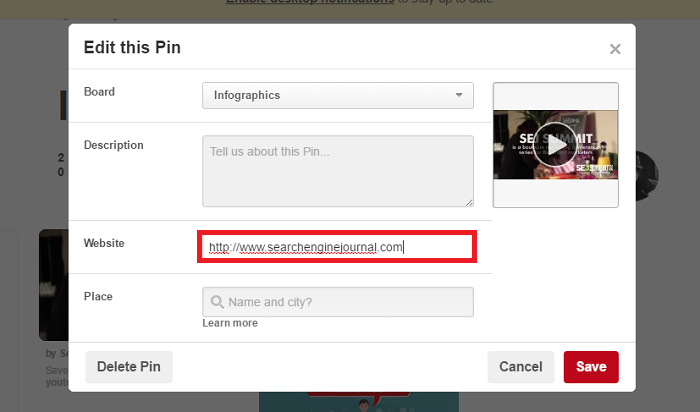Viewport: 700px width, 412px height.
Task: Click the Name and city place field
Action: 345,302
